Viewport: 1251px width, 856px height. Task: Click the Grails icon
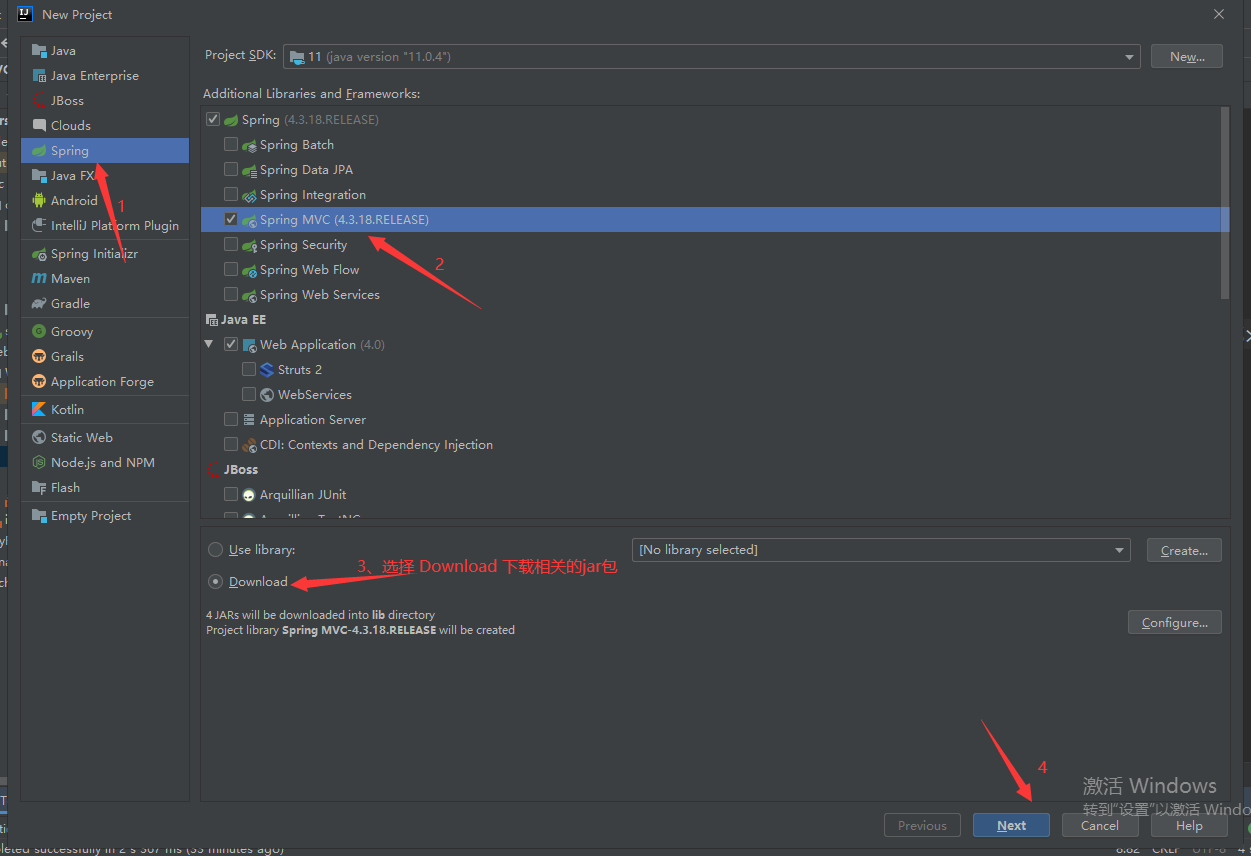[39, 357]
